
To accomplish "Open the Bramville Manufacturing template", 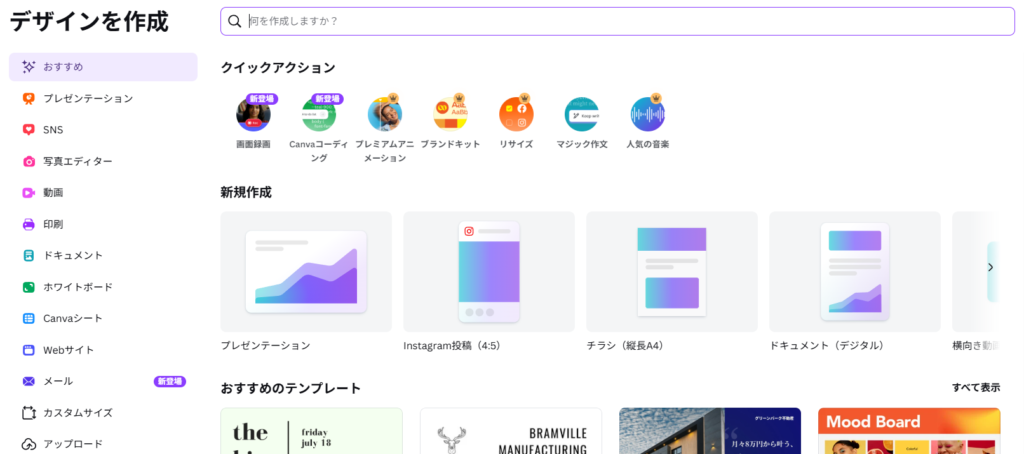I will [x=511, y=431].
